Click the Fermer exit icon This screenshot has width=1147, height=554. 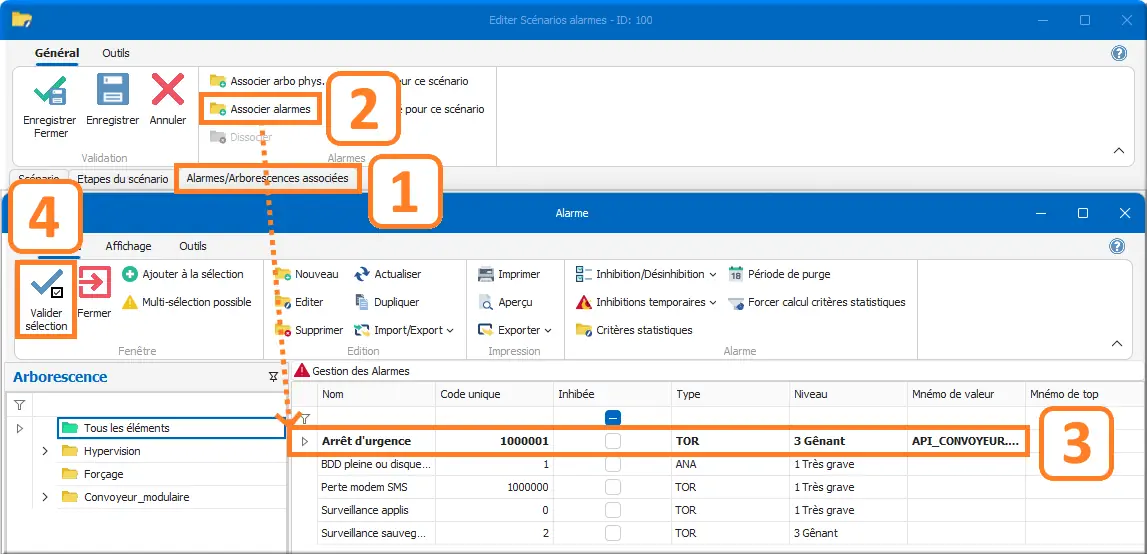(94, 284)
